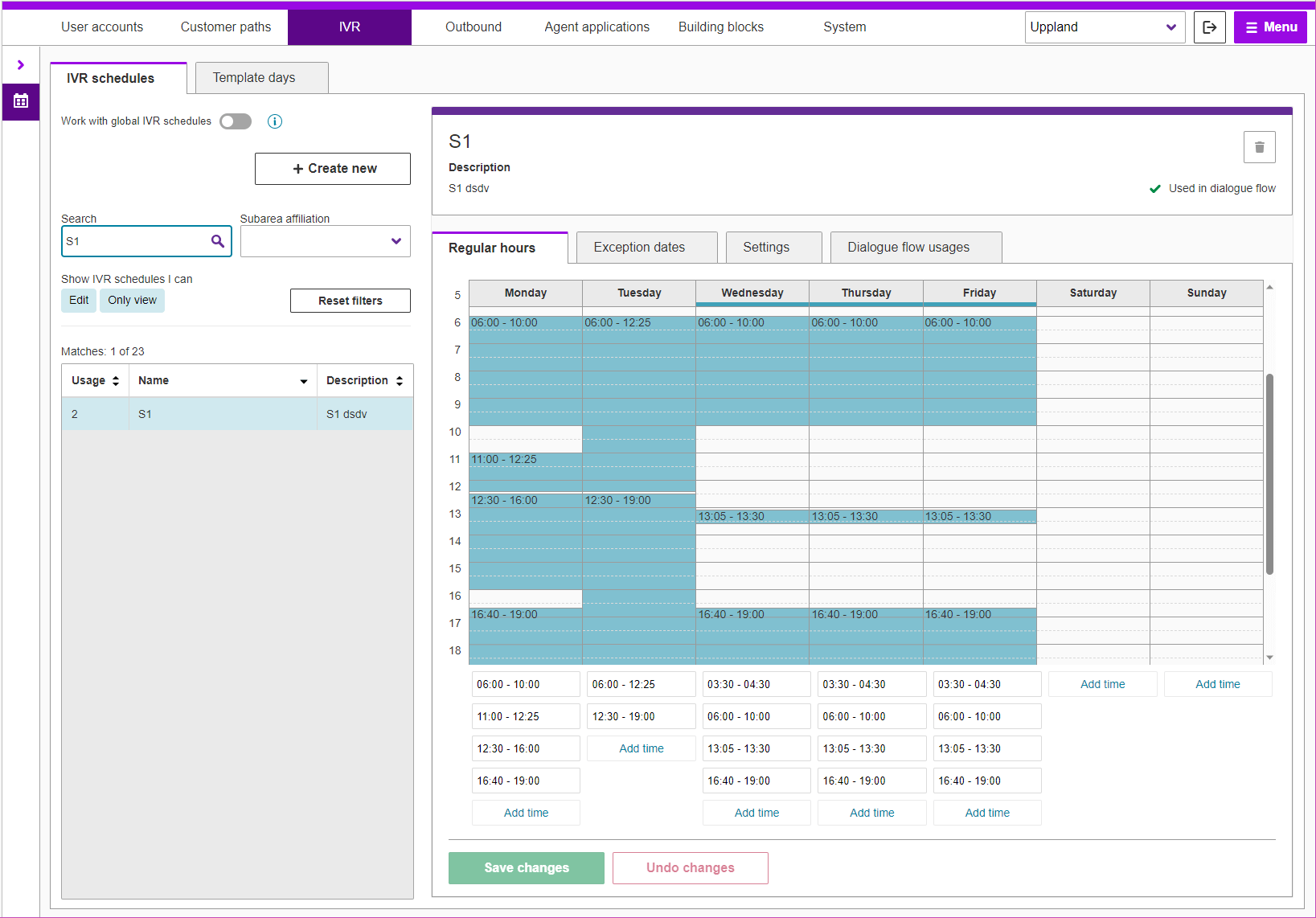Switch to the Exception dates tab
The height and width of the screenshot is (918, 1316).
point(639,248)
